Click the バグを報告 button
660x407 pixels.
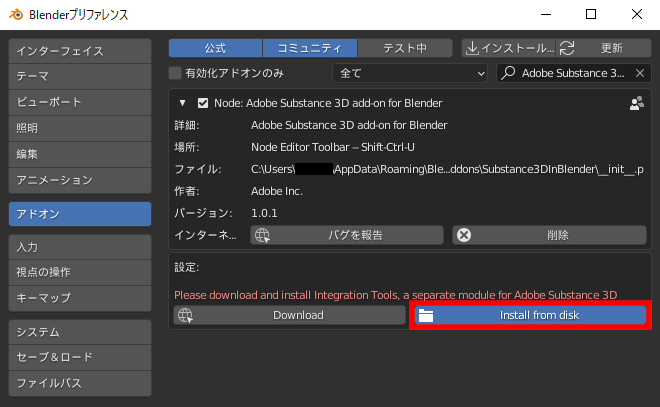(347, 235)
